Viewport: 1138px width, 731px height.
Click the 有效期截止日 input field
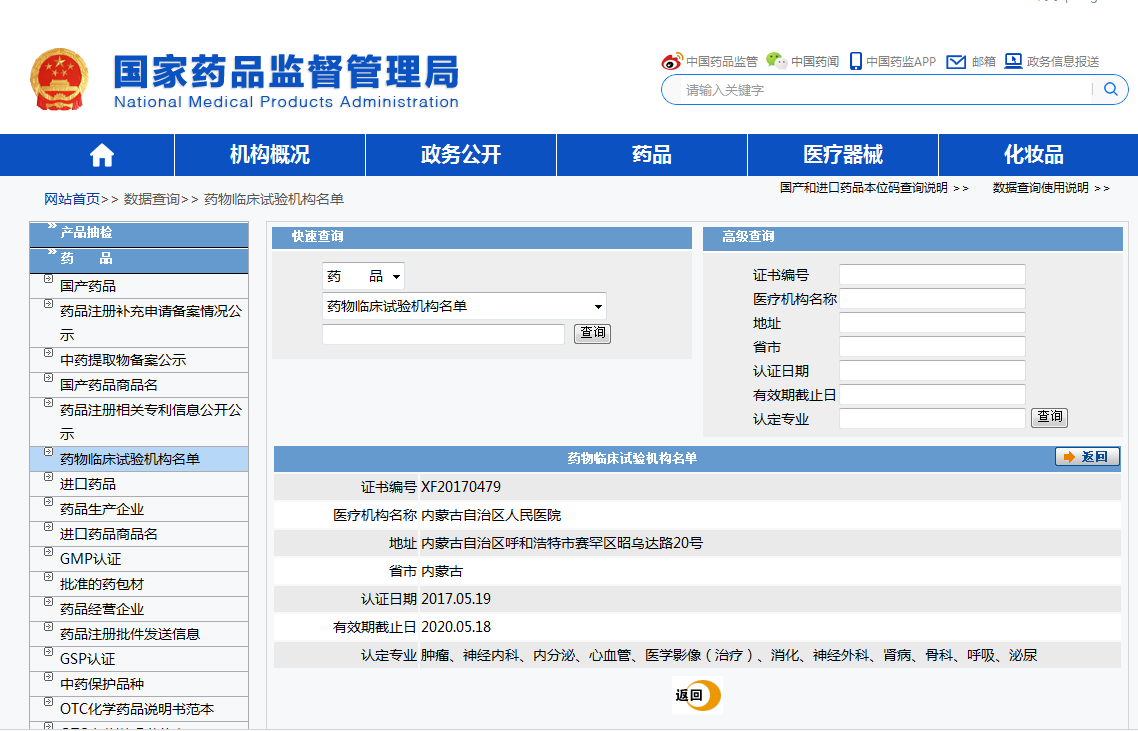[x=932, y=394]
